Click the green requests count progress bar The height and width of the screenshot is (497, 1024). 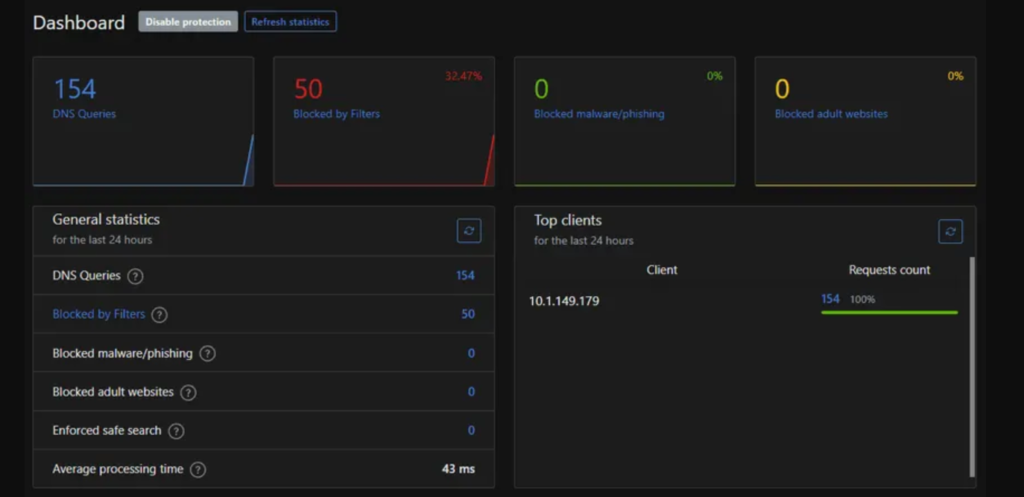[889, 312]
